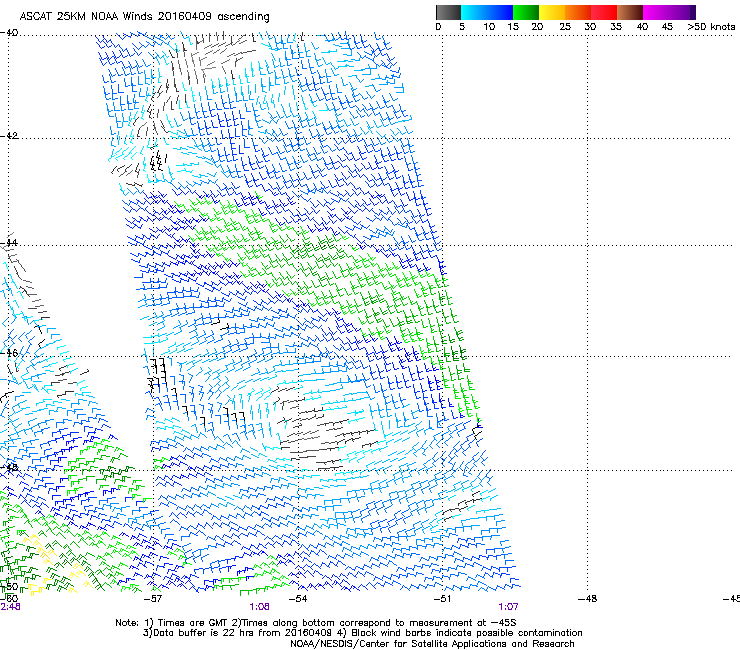Click the green 15-20 knots legend segment
The width and height of the screenshot is (740, 650).
(526, 12)
